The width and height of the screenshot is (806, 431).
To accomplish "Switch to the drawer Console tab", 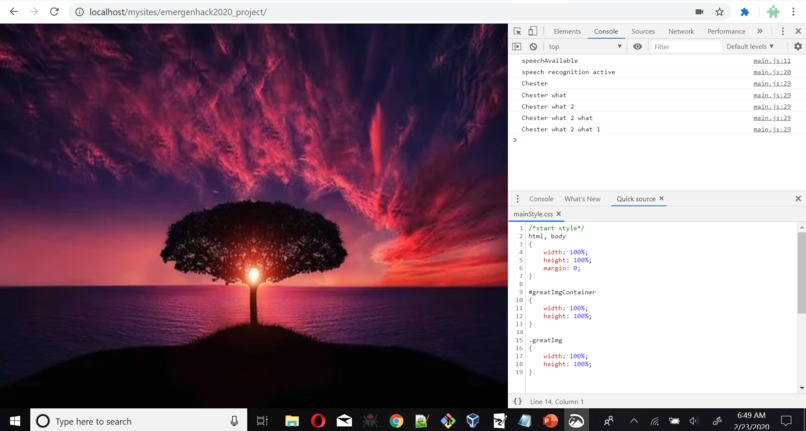I will click(541, 199).
